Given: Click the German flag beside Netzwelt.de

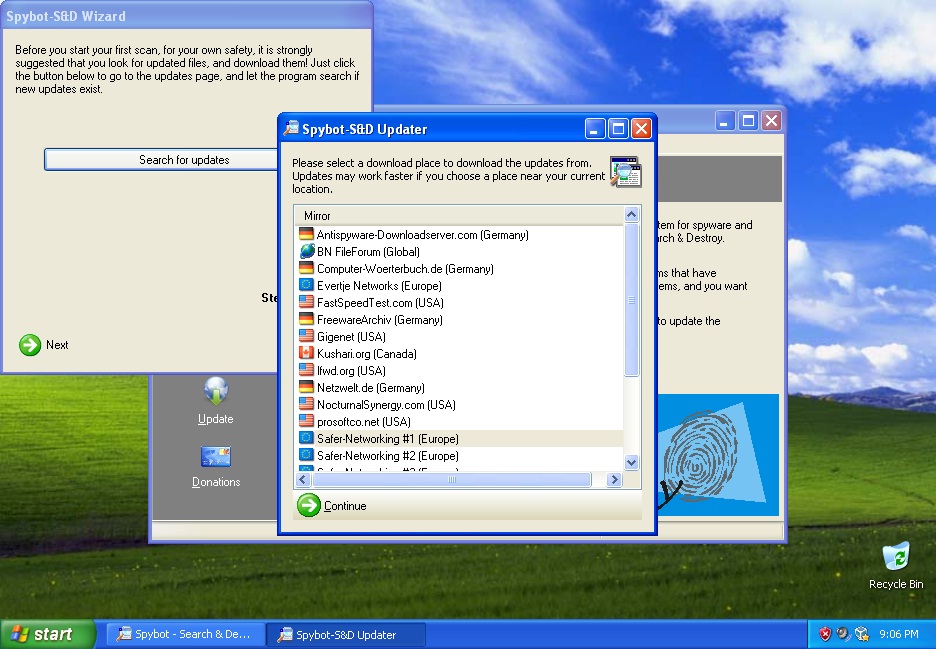Looking at the screenshot, I should click(306, 387).
